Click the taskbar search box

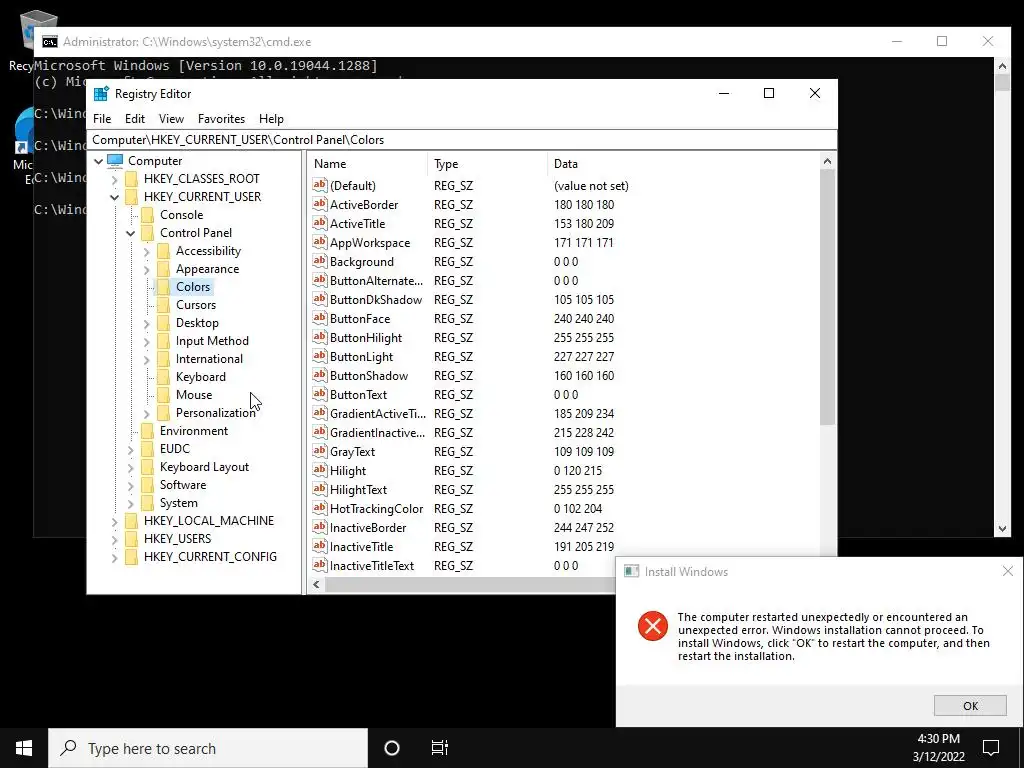point(208,748)
